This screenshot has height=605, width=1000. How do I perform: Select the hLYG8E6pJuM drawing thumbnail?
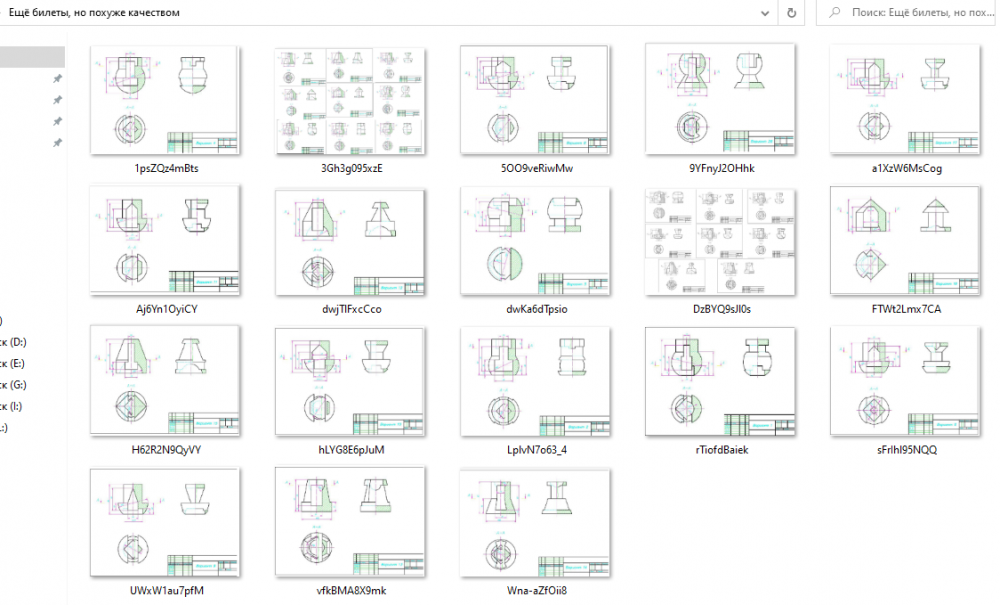click(x=350, y=382)
